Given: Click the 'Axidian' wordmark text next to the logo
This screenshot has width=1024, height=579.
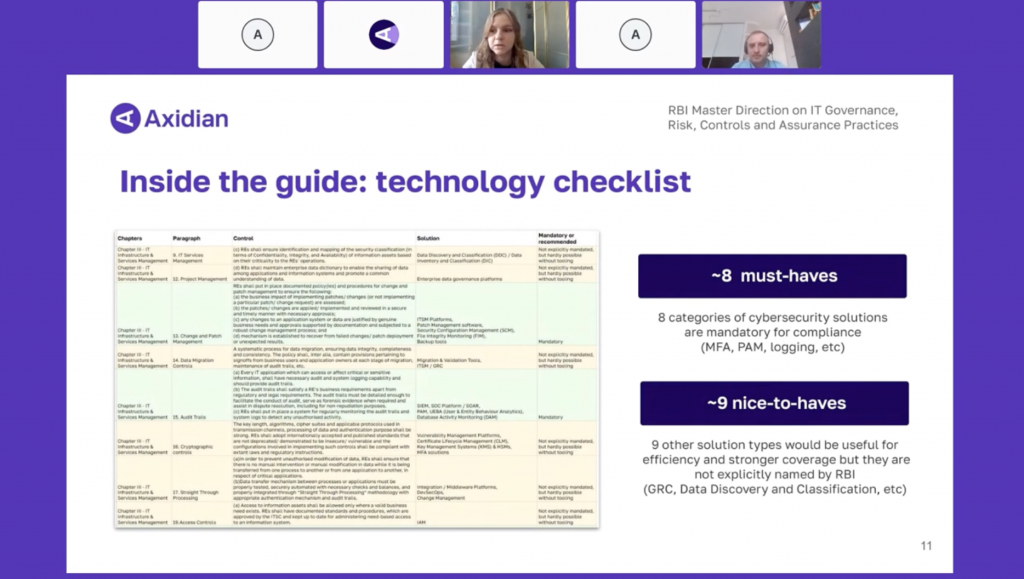Looking at the screenshot, I should tap(186, 119).
